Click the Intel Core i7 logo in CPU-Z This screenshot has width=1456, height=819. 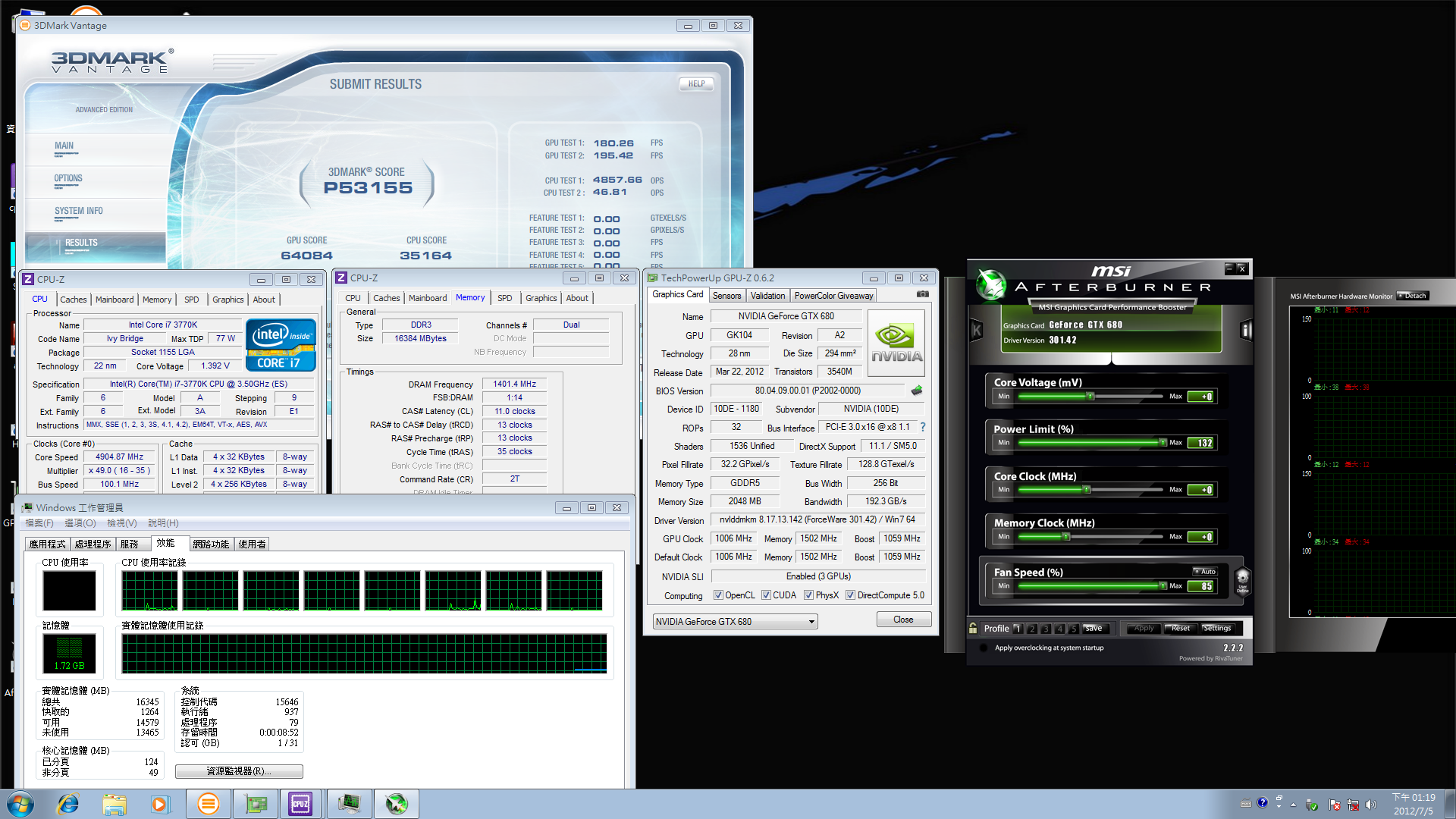pyautogui.click(x=281, y=345)
